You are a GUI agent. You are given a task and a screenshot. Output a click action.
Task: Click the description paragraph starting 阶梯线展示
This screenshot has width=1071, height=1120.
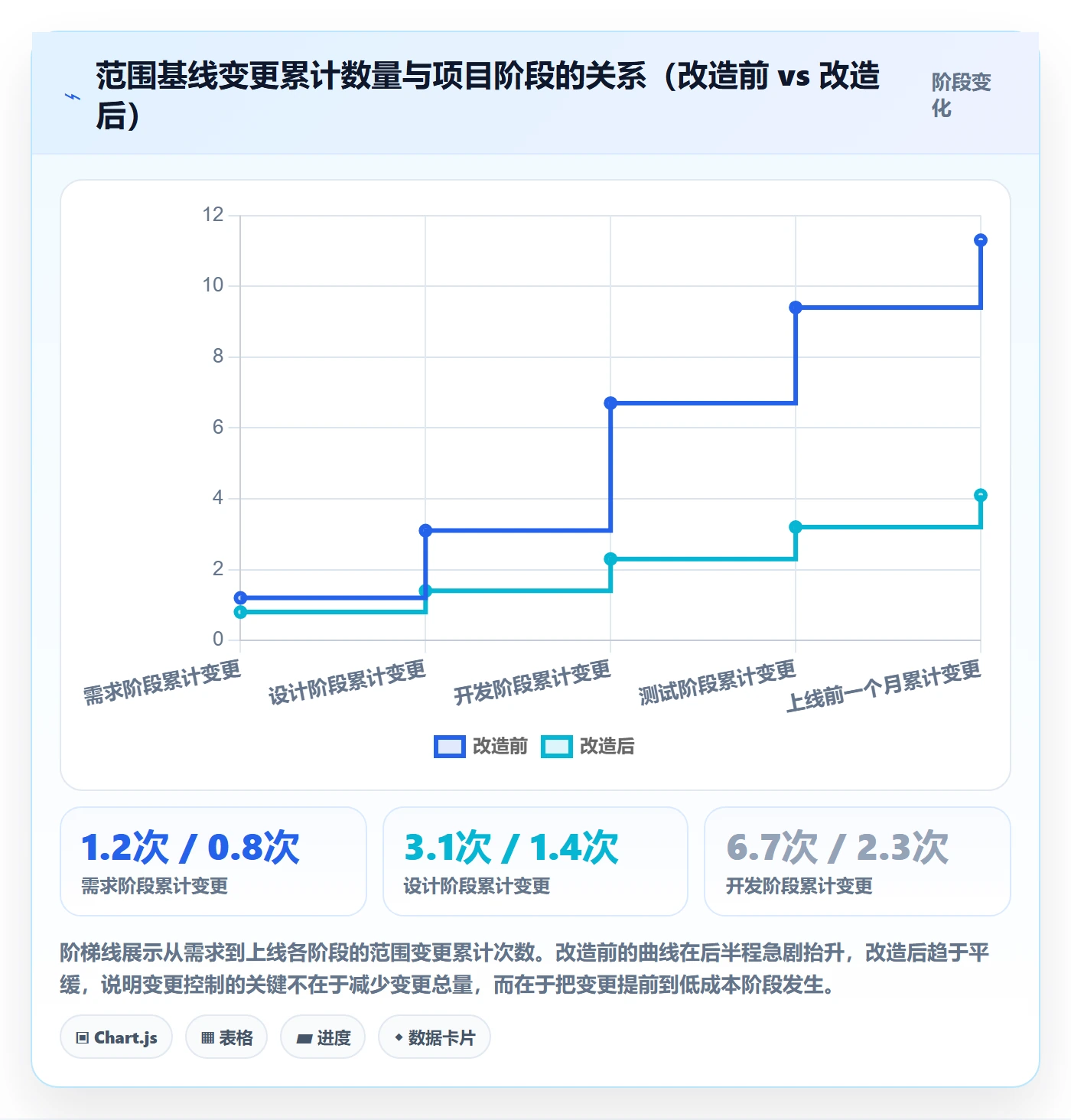pyautogui.click(x=525, y=969)
